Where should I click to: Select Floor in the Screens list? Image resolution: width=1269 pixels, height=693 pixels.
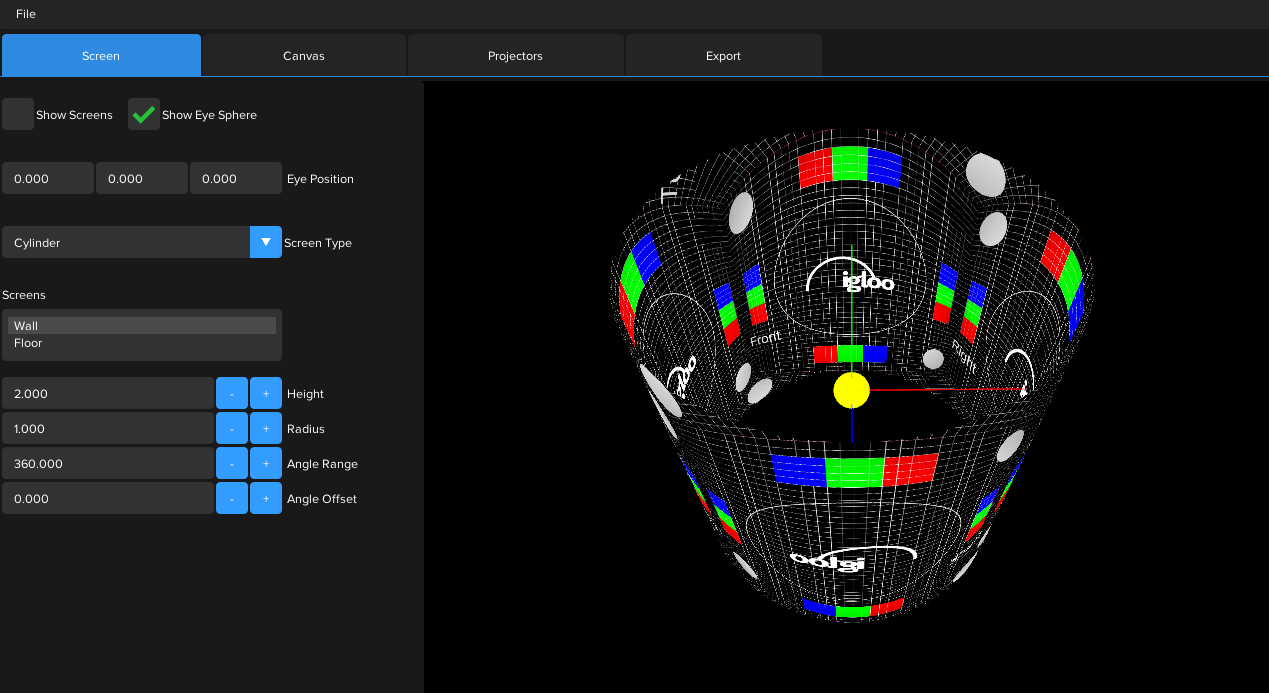tap(28, 343)
